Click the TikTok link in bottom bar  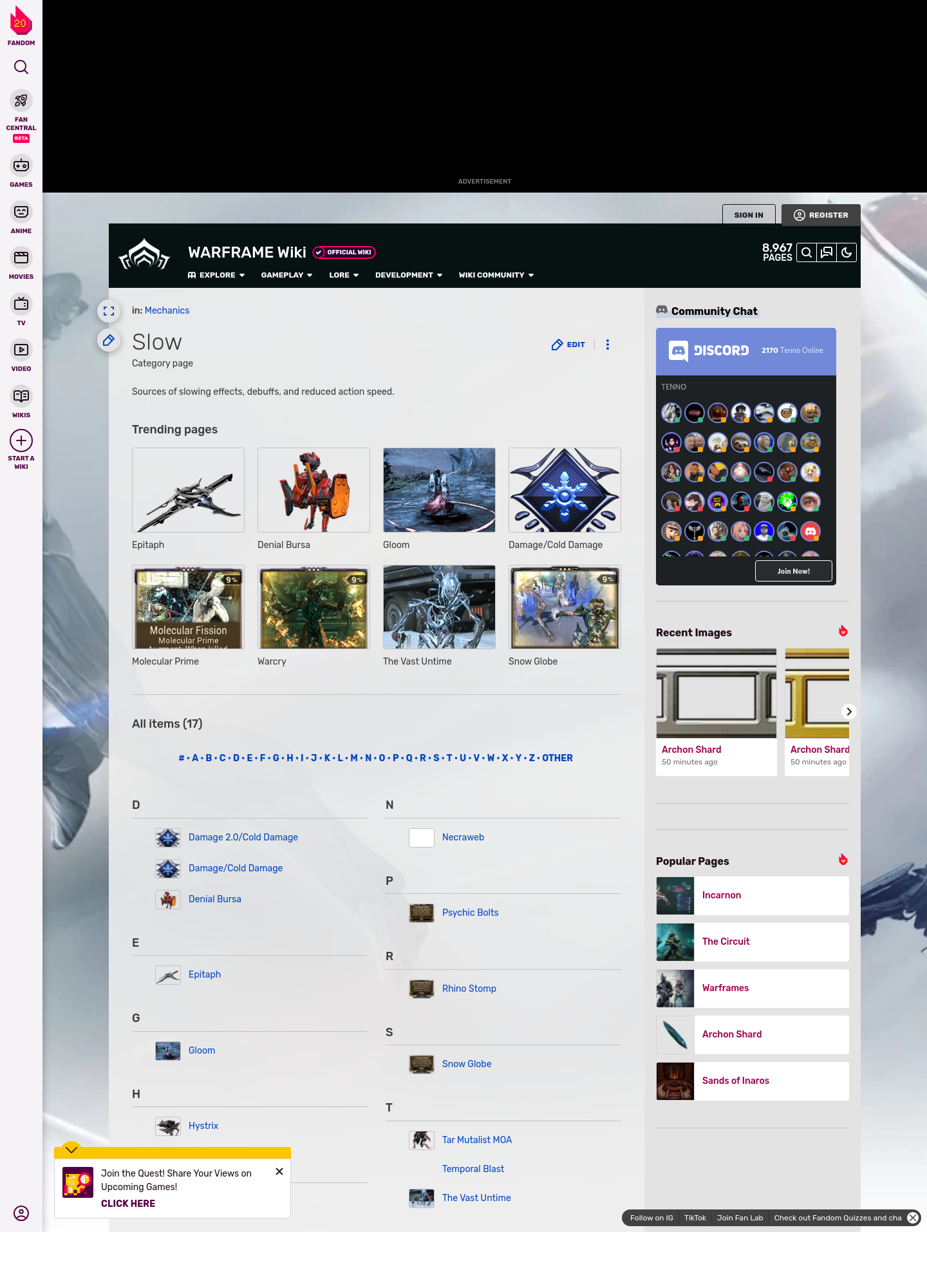pyautogui.click(x=695, y=1218)
